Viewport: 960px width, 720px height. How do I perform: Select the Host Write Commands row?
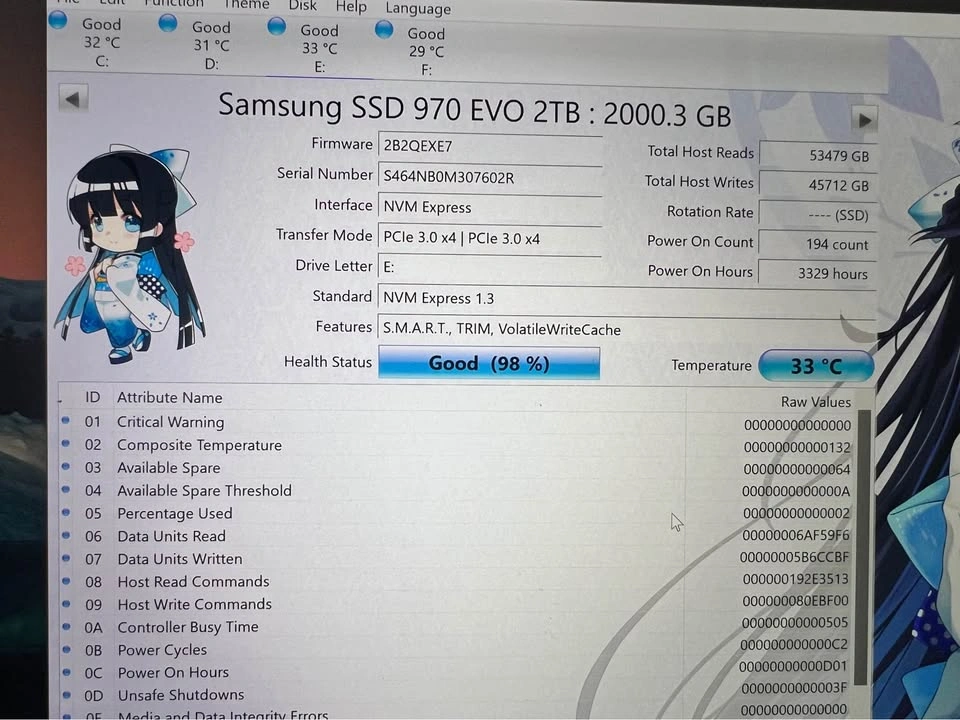point(456,604)
